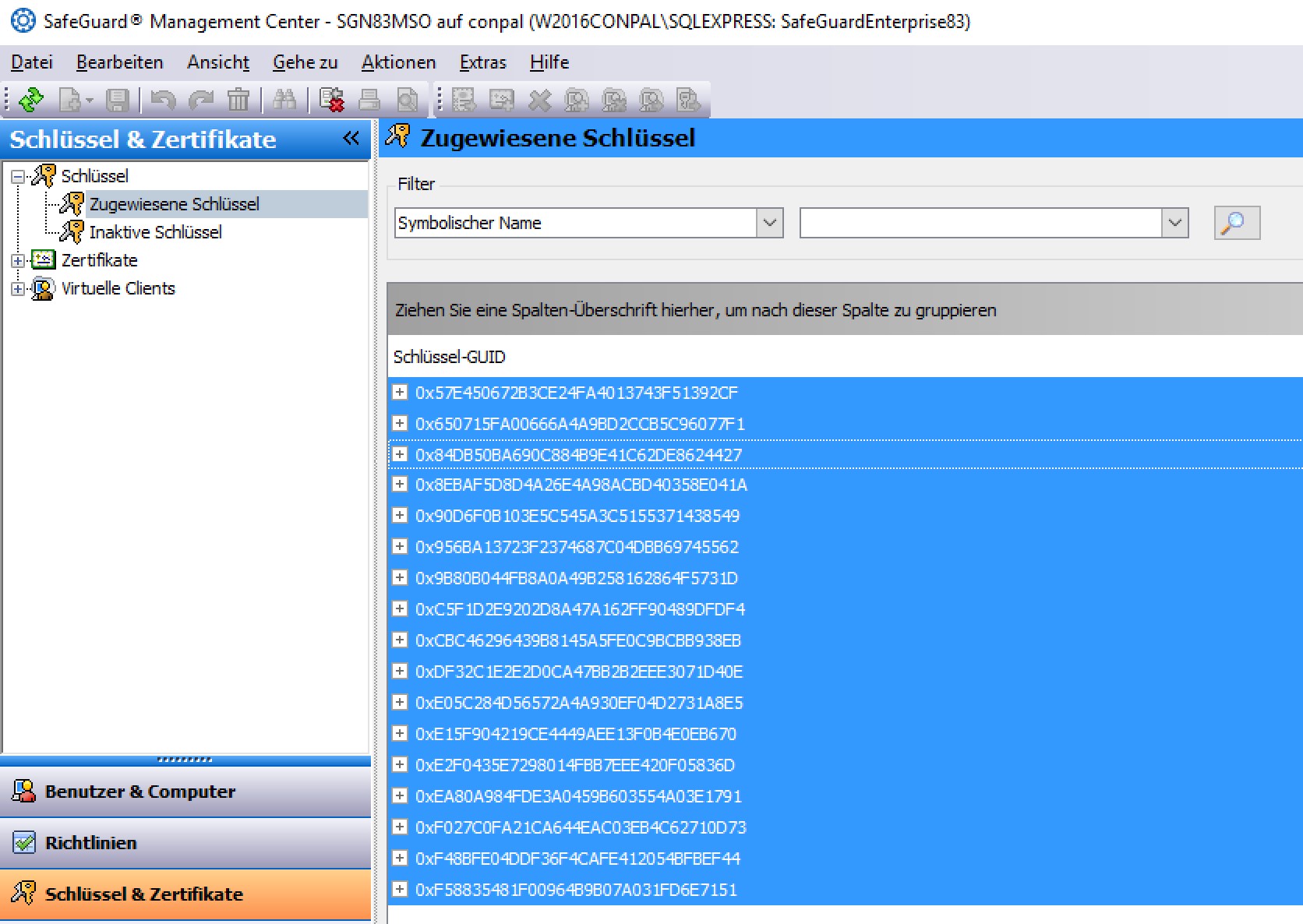Expand key row 0x57E450672B3CE24FA4013743F51392CF

400,392
